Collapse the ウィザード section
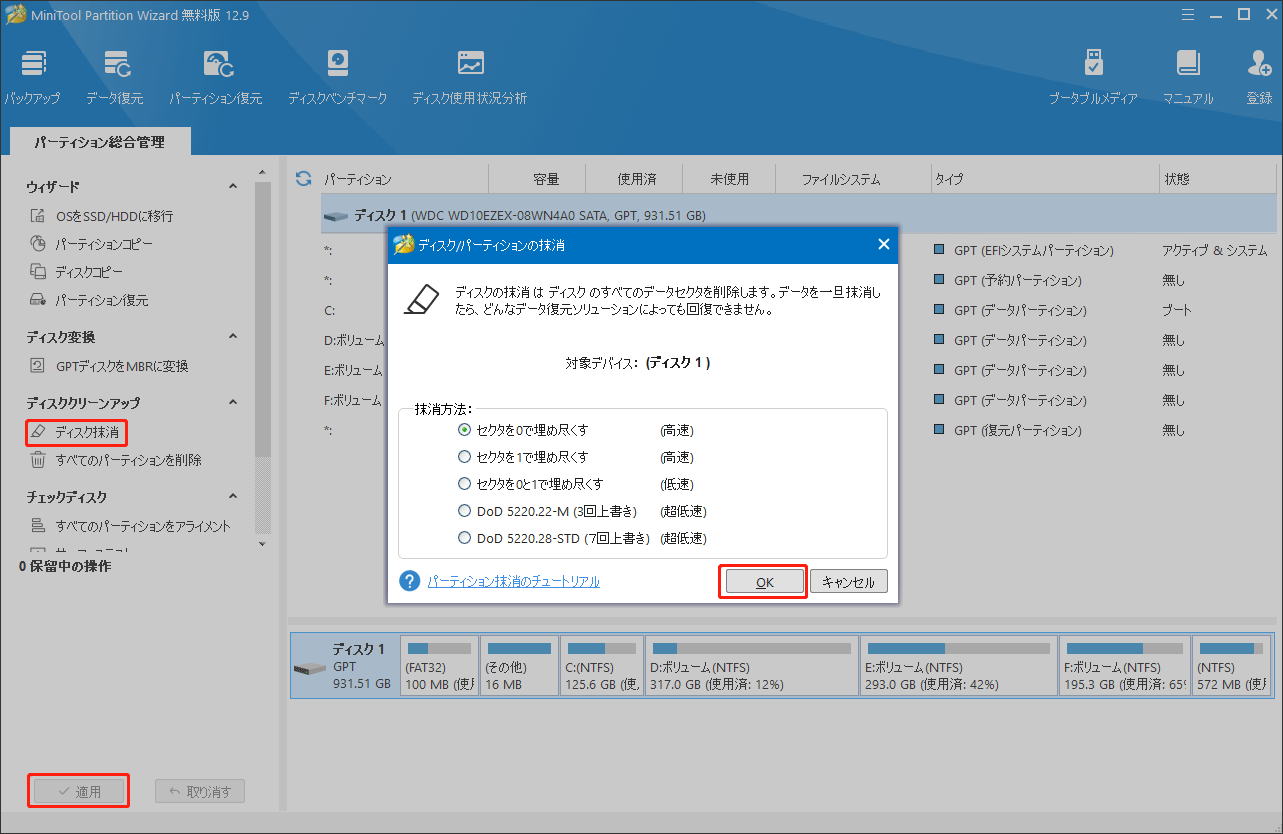The height and width of the screenshot is (834, 1283). point(233,187)
